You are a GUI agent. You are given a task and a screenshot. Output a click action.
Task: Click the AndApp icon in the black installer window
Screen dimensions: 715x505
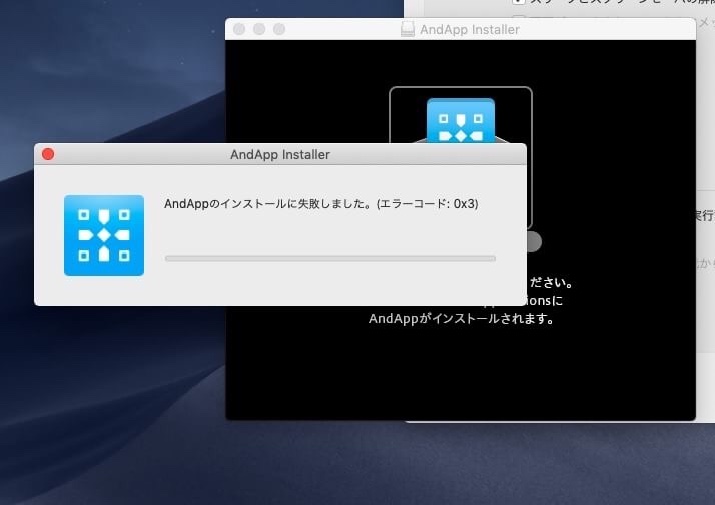coord(461,120)
